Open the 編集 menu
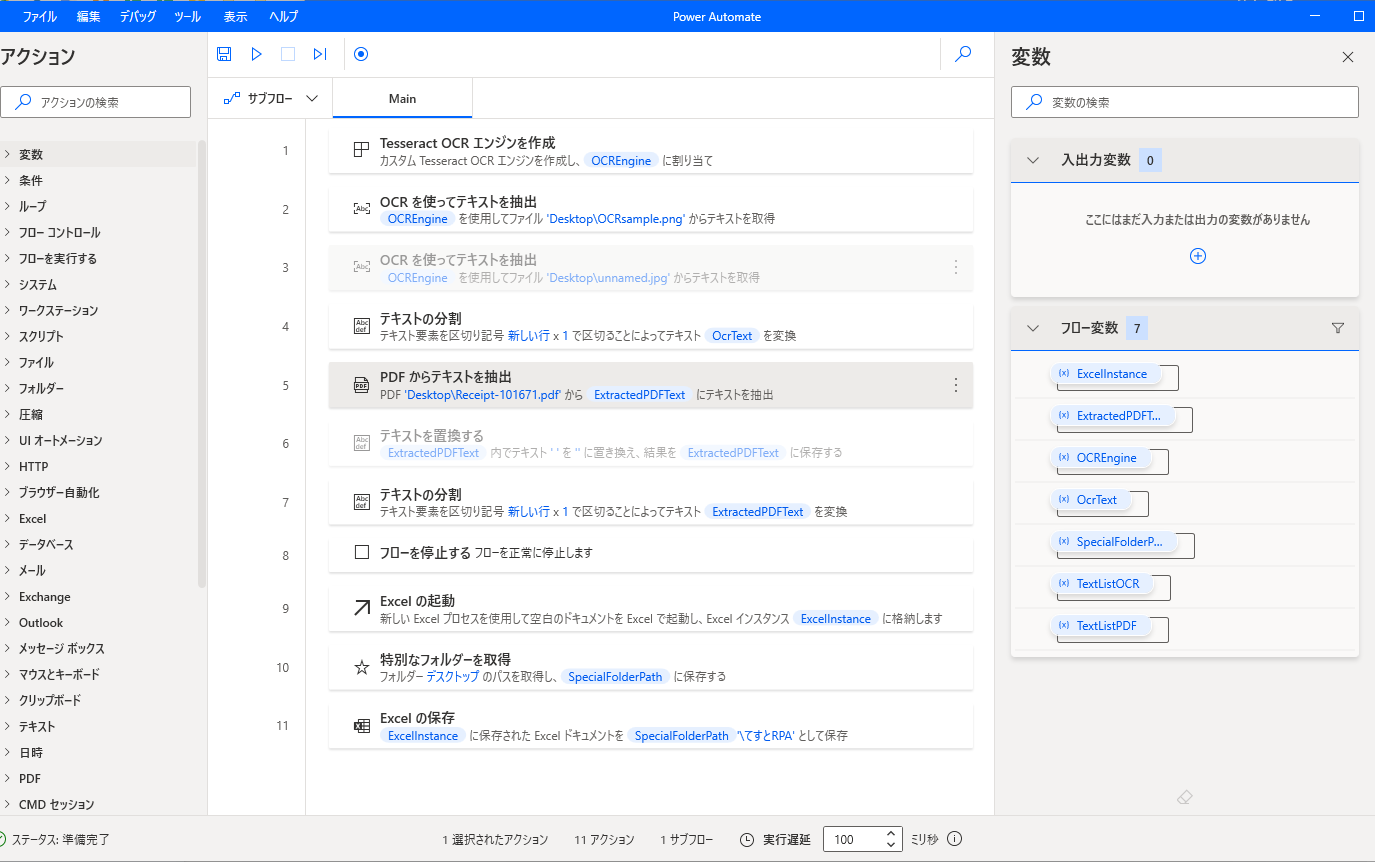Image resolution: width=1375 pixels, height=862 pixels. click(x=89, y=17)
